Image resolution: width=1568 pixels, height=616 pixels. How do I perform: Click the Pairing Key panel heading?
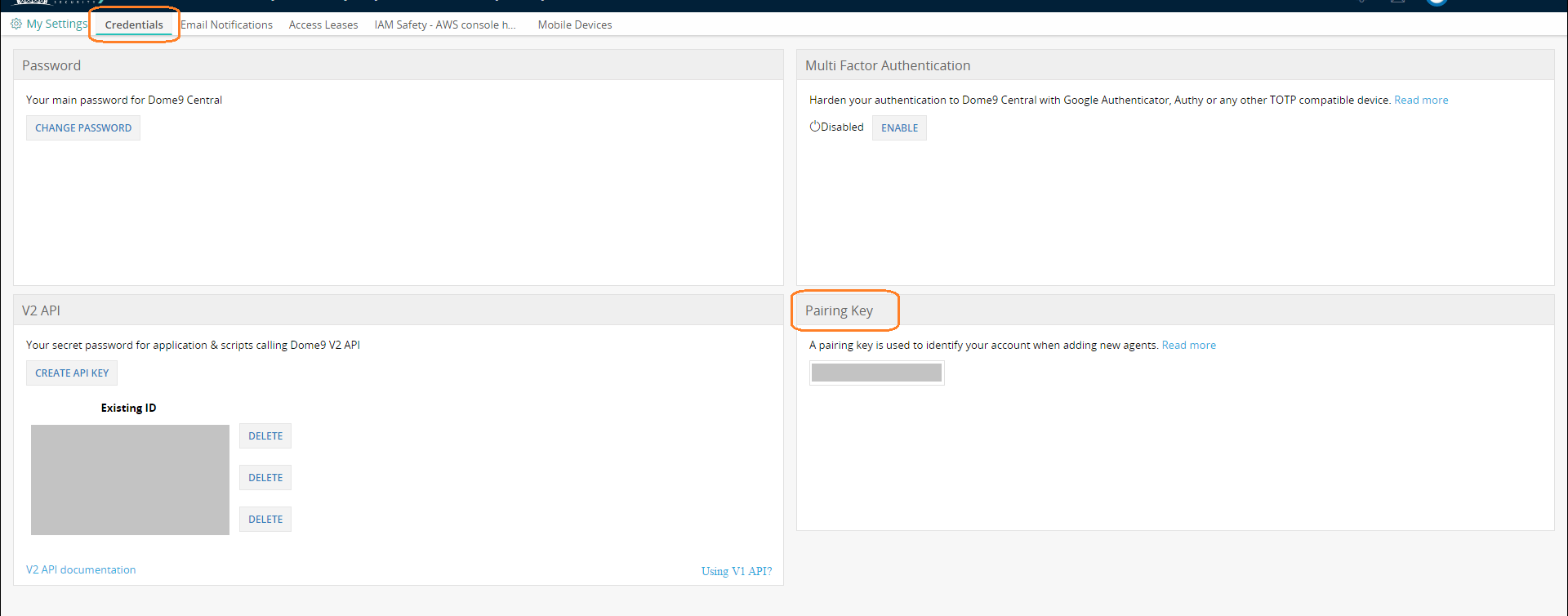tap(839, 310)
